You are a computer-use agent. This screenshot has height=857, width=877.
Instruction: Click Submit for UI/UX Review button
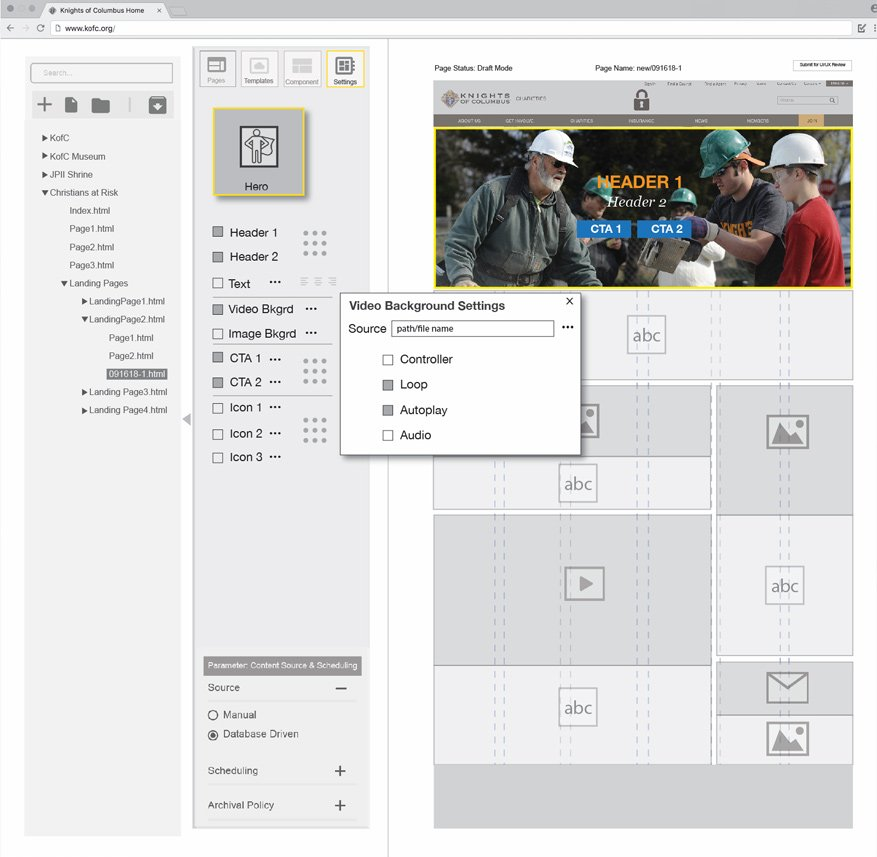click(x=822, y=65)
